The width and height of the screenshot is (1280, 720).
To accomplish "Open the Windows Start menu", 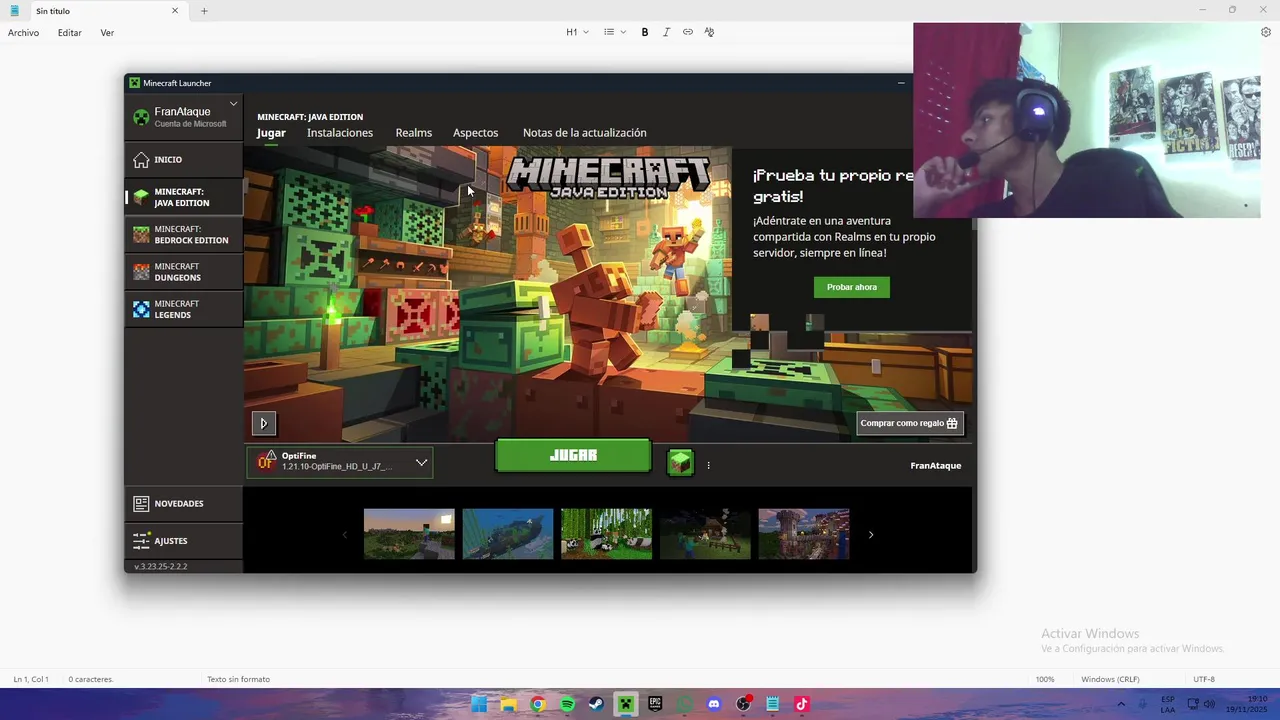I will 479,704.
